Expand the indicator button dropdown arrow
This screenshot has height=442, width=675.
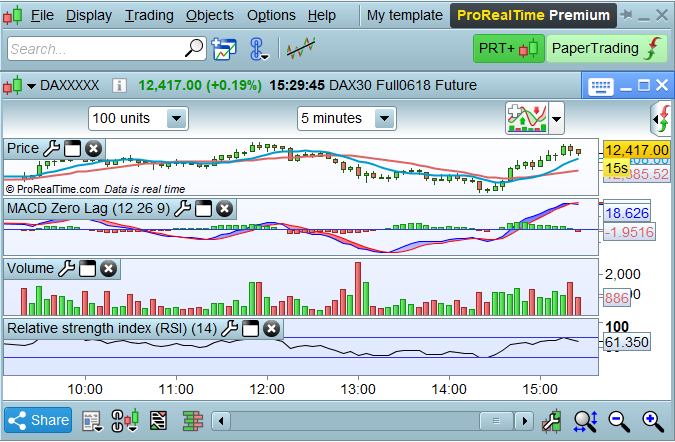tap(556, 118)
